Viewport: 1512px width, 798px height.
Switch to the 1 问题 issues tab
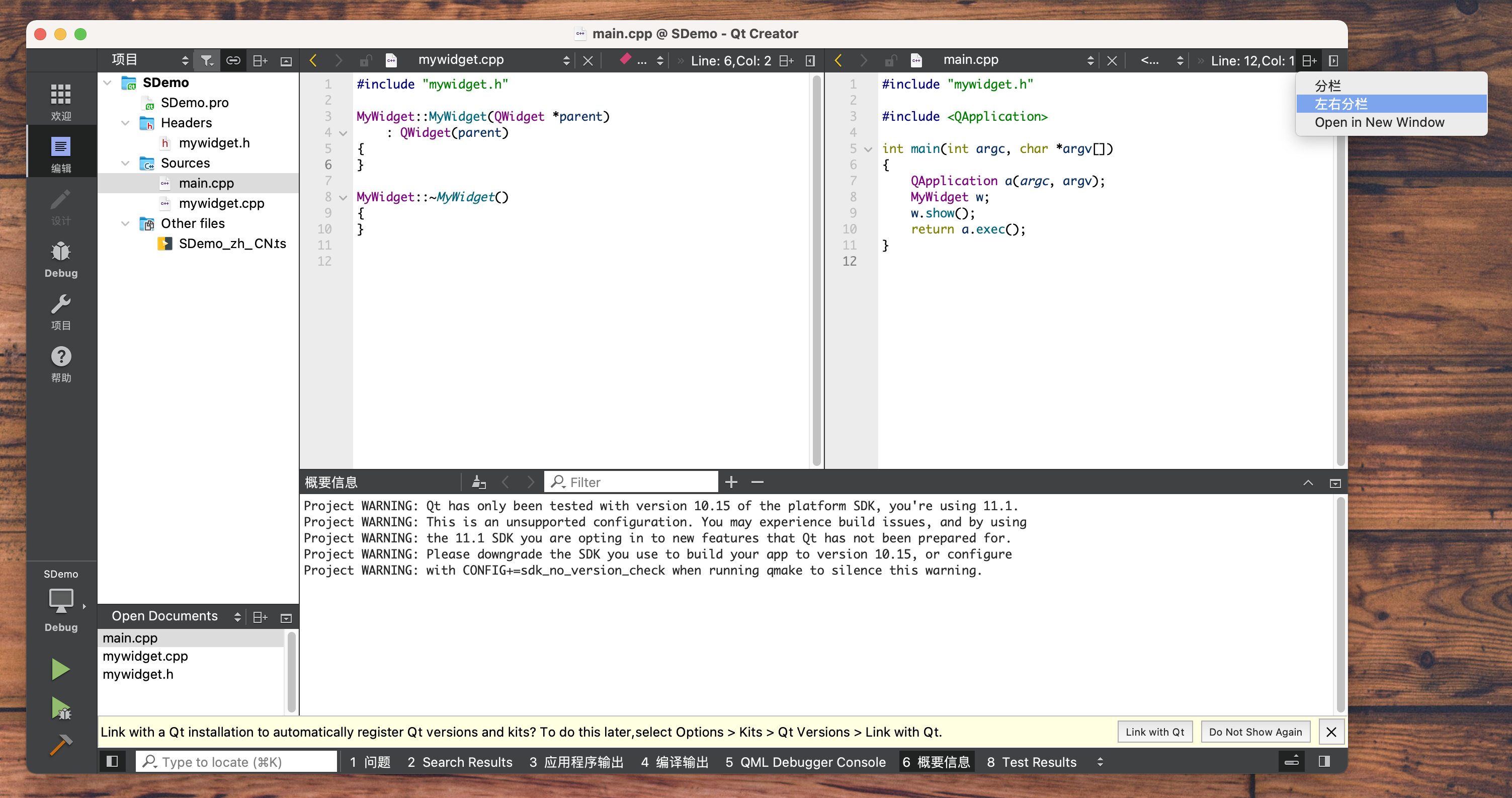click(x=370, y=762)
